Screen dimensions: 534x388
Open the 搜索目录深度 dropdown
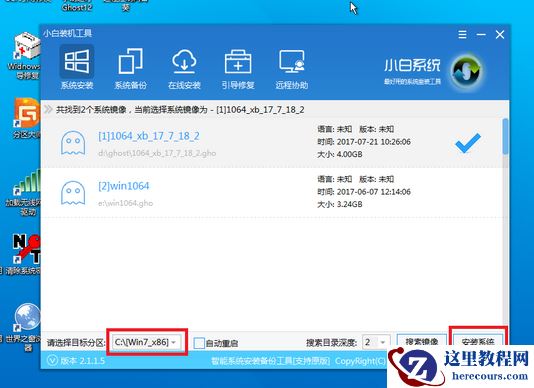(x=376, y=342)
